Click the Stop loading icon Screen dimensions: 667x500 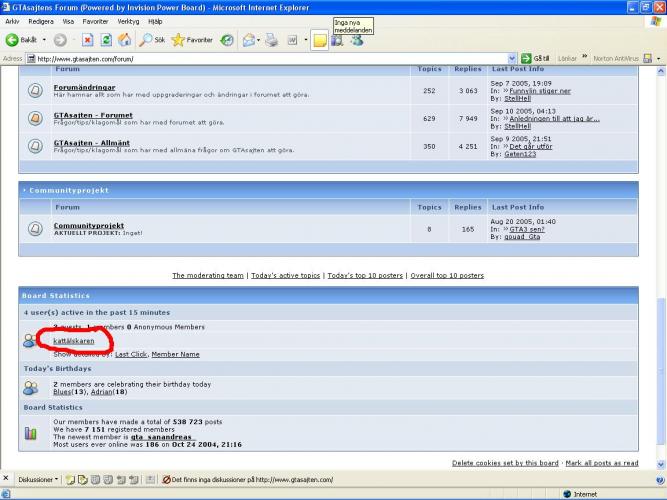[88, 40]
